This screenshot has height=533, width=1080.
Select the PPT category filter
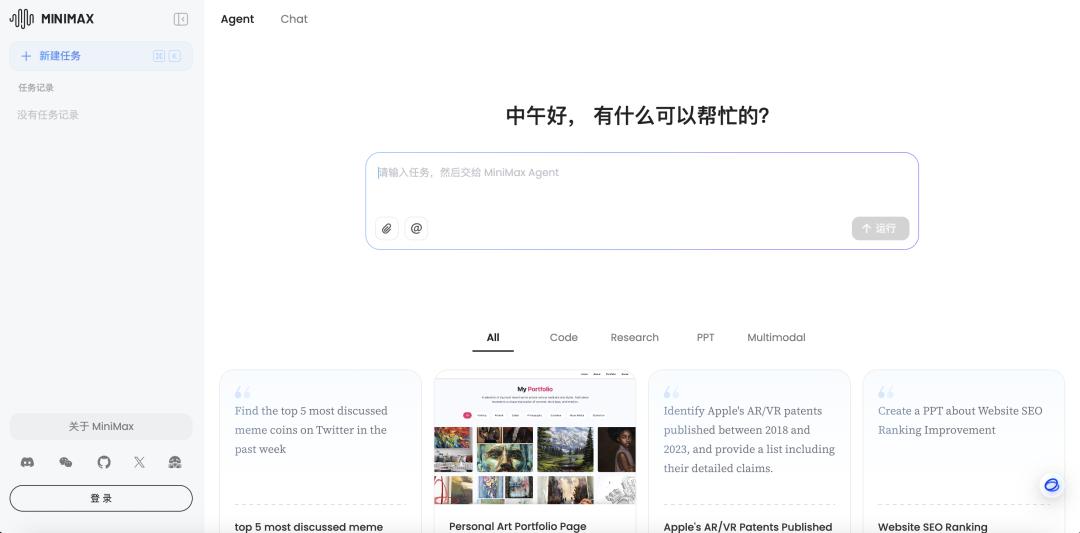(705, 337)
